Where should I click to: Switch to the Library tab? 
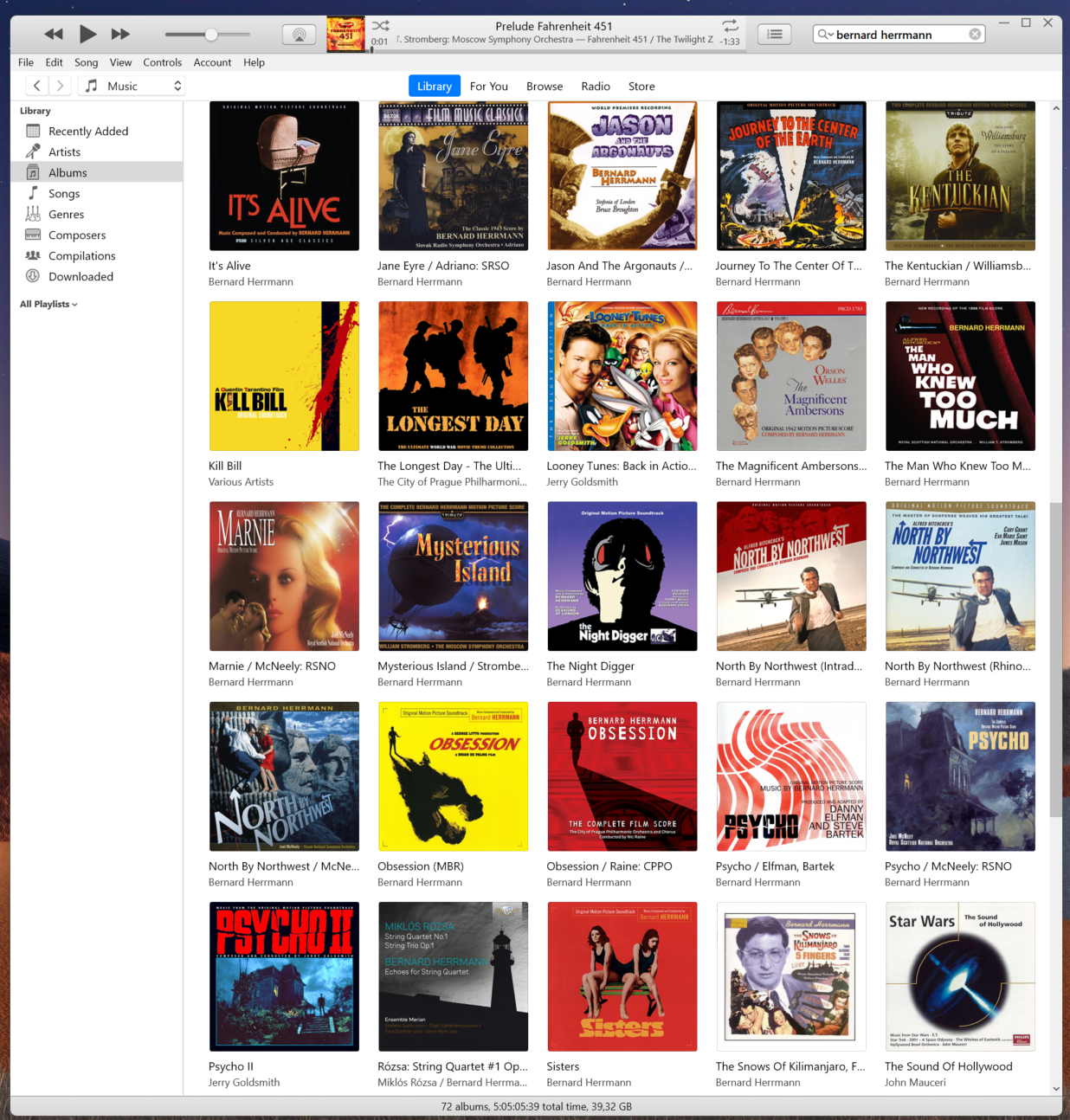(x=435, y=86)
